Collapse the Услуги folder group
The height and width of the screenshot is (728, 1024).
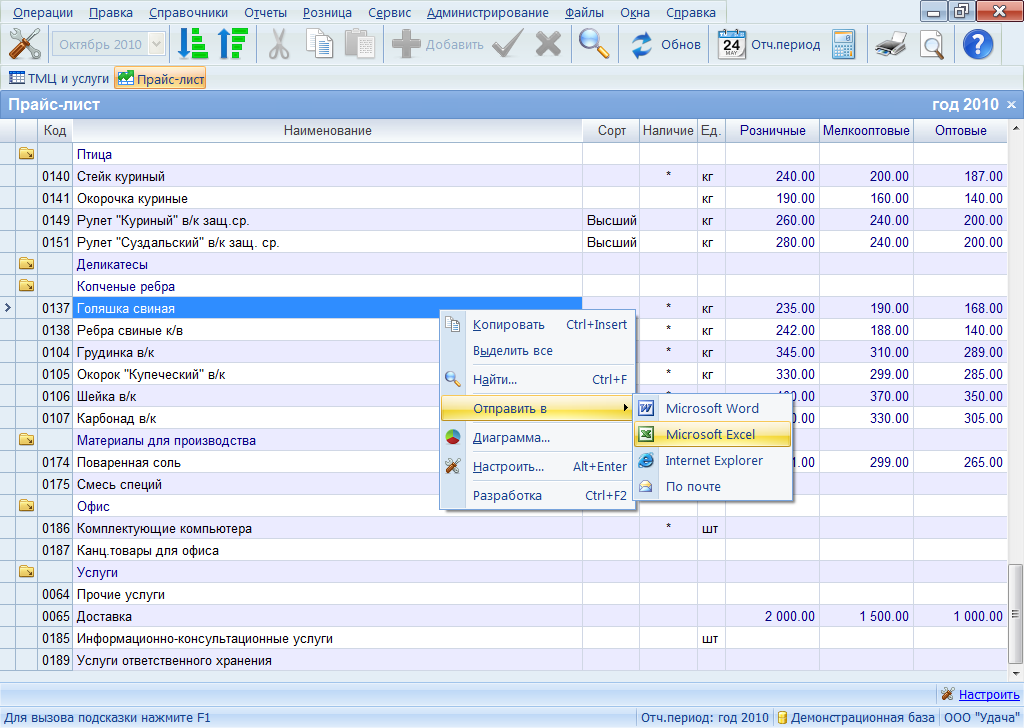(x=26, y=572)
